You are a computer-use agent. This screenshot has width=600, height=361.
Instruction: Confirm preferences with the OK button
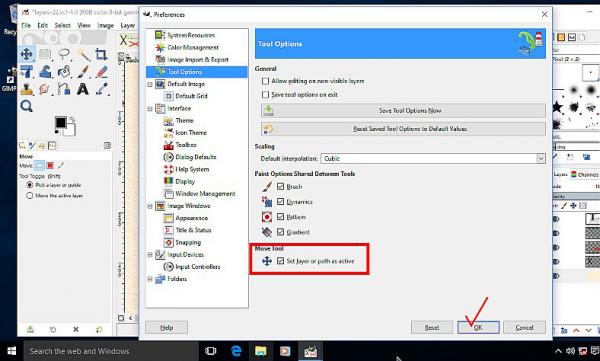[478, 327]
